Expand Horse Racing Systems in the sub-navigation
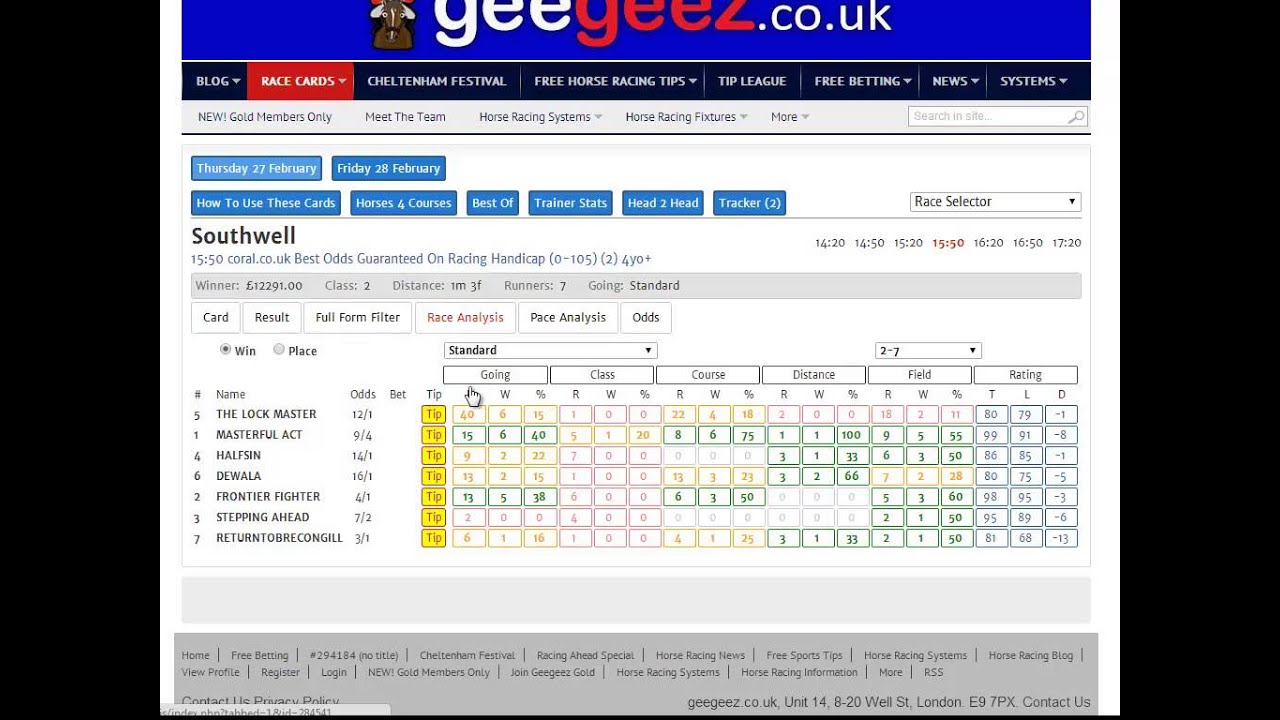 coord(540,117)
